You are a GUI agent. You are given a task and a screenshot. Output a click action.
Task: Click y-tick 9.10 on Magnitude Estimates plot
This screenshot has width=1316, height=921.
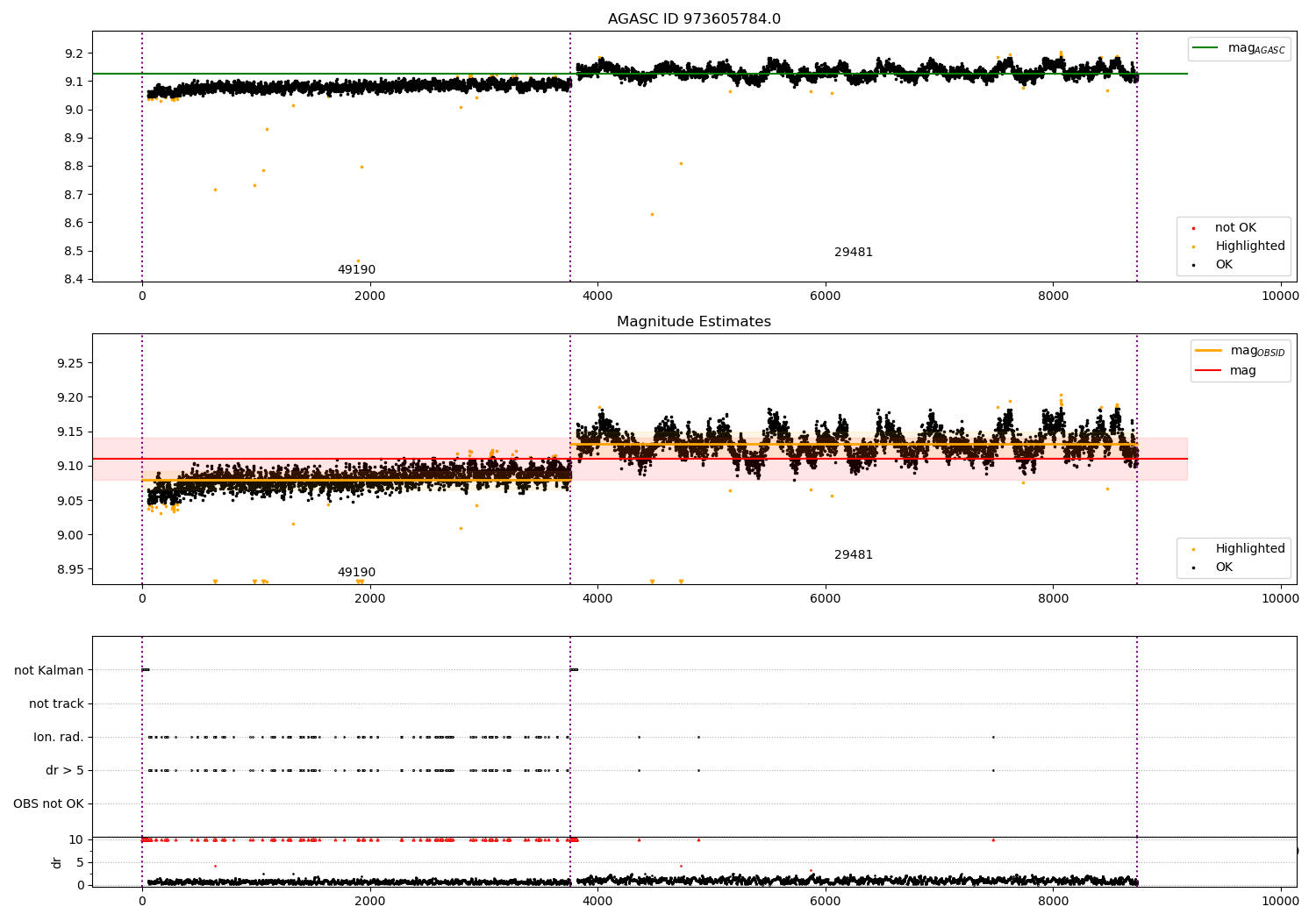[x=70, y=467]
